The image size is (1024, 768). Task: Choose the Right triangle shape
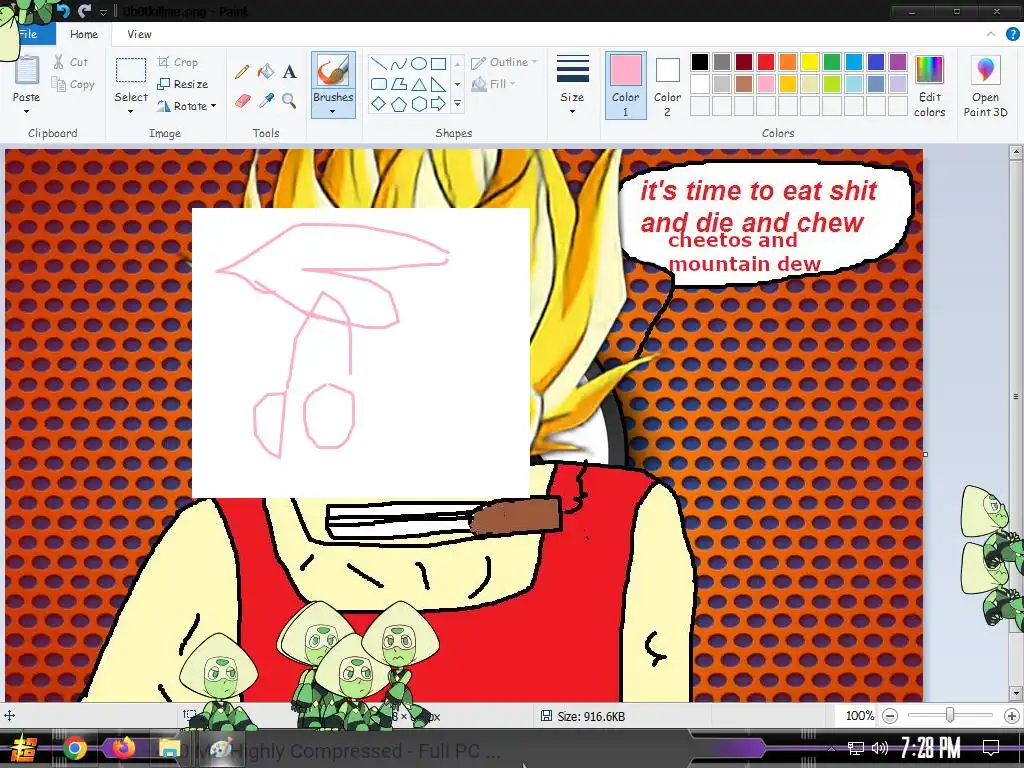(438, 84)
